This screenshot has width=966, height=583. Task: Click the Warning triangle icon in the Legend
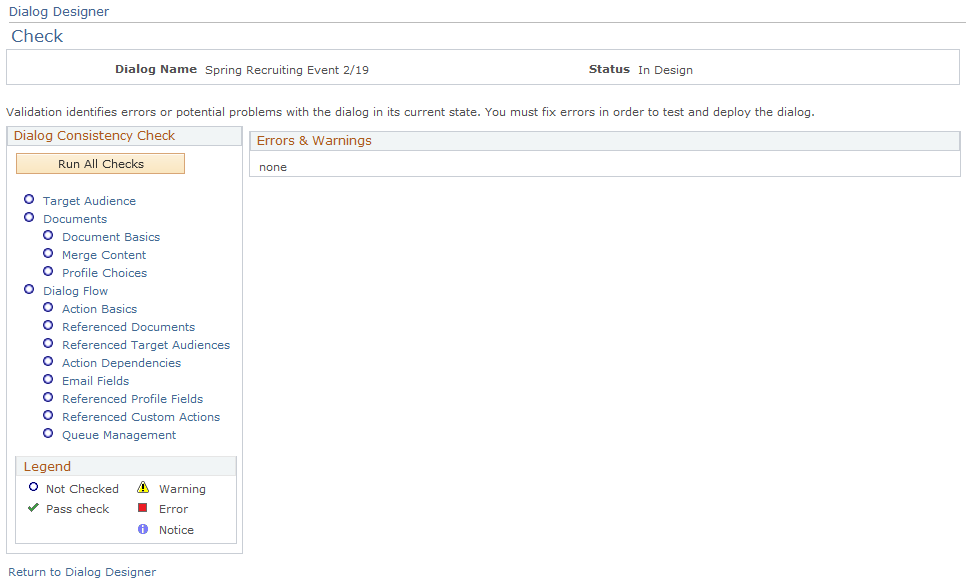pyautogui.click(x=142, y=488)
